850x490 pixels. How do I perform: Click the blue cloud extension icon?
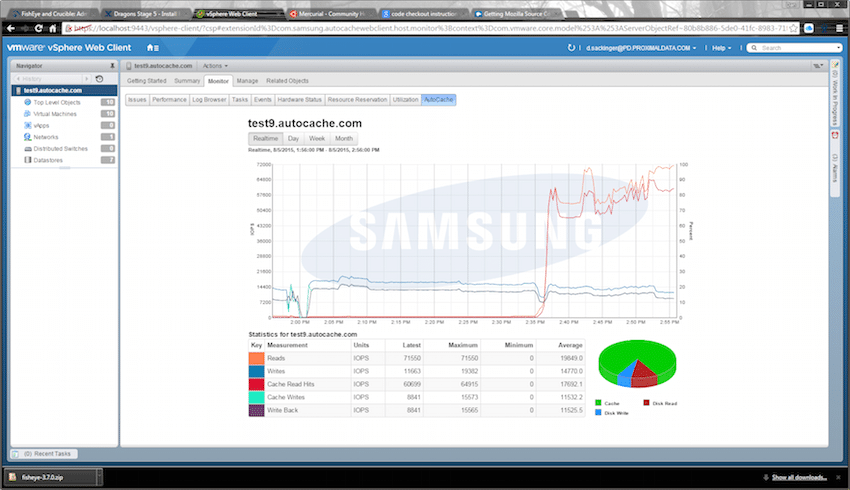(x=809, y=28)
